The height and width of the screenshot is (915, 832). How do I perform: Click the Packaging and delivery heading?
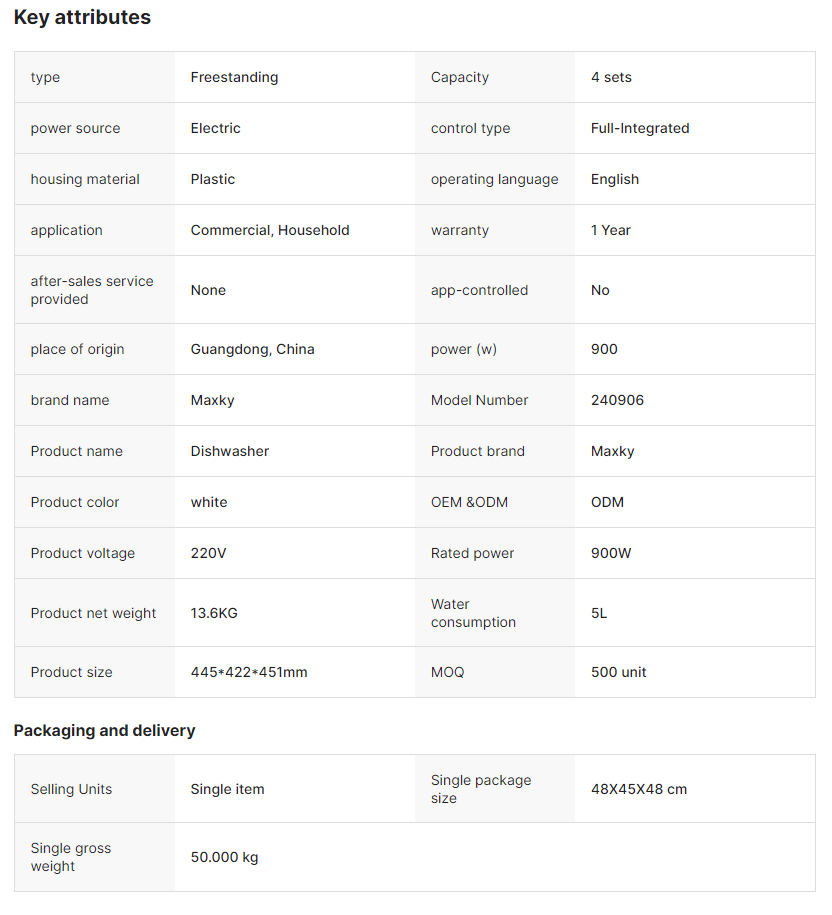coord(104,730)
